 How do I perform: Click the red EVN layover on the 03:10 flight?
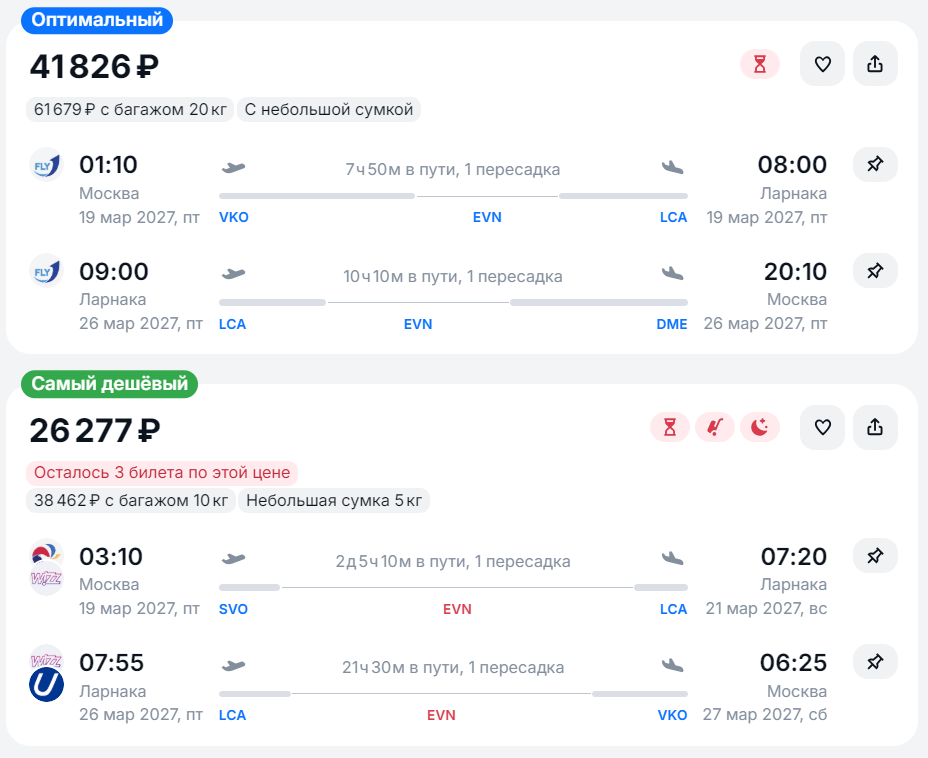pyautogui.click(x=457, y=609)
